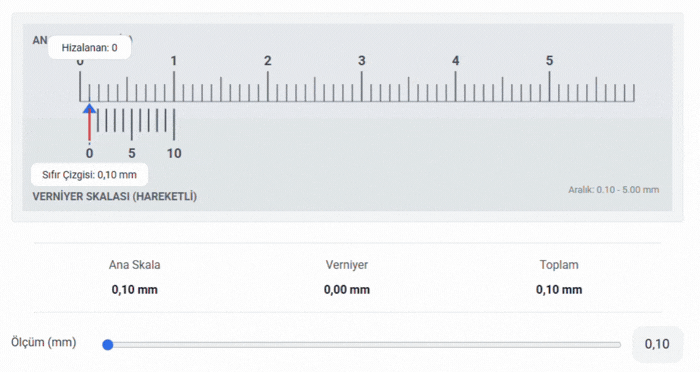Click the Toplam value 0,10 mm
This screenshot has width=700, height=372.
[559, 290]
